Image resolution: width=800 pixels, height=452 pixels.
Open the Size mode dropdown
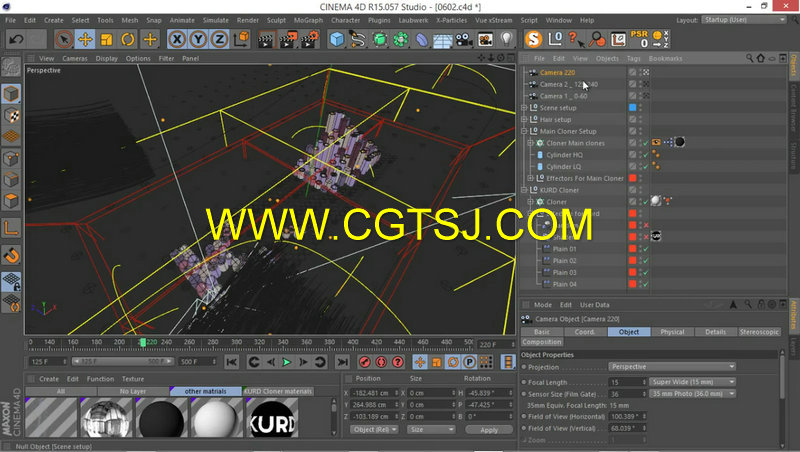pyautogui.click(x=431, y=430)
